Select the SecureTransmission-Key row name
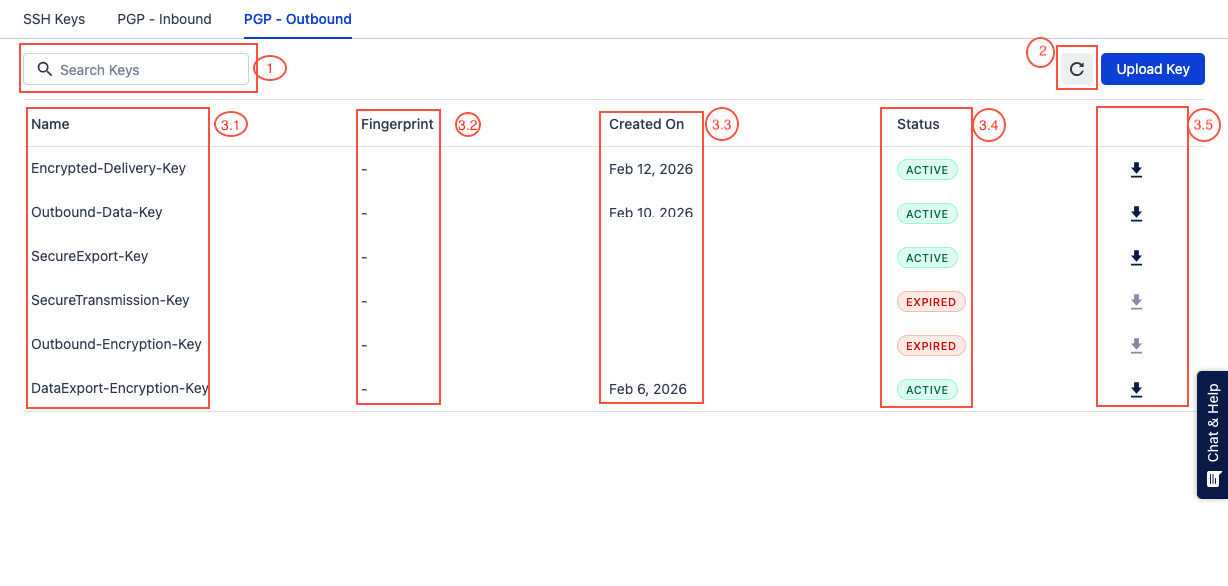1228x586 pixels. pos(110,301)
